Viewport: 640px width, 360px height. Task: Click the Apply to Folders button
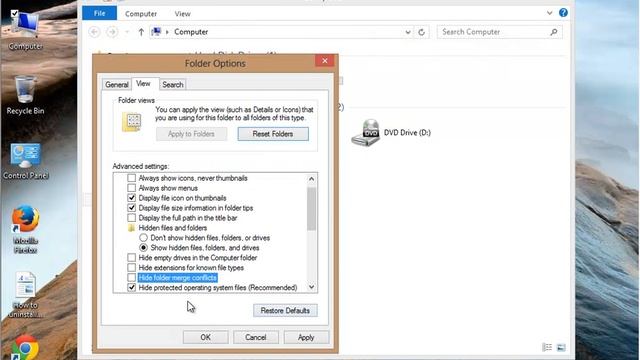click(x=191, y=134)
